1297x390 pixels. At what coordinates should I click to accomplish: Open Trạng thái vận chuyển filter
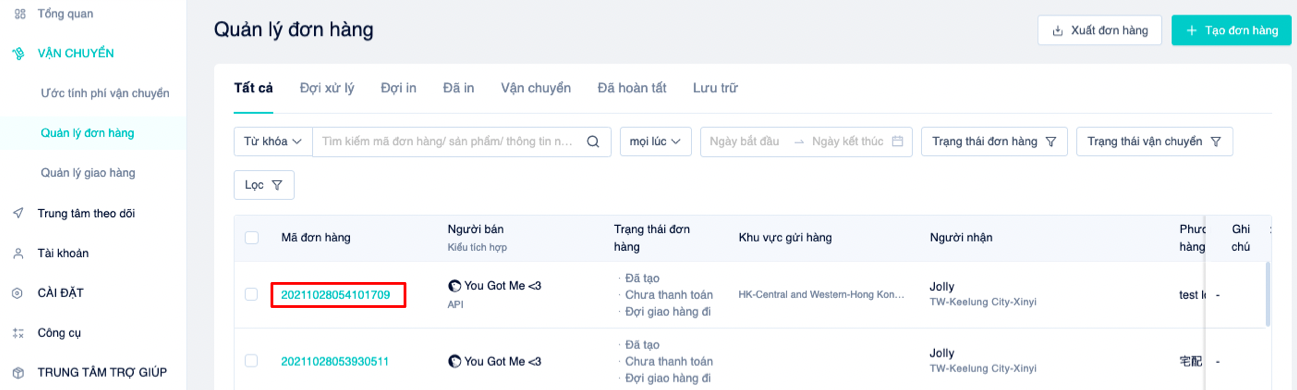click(1154, 142)
